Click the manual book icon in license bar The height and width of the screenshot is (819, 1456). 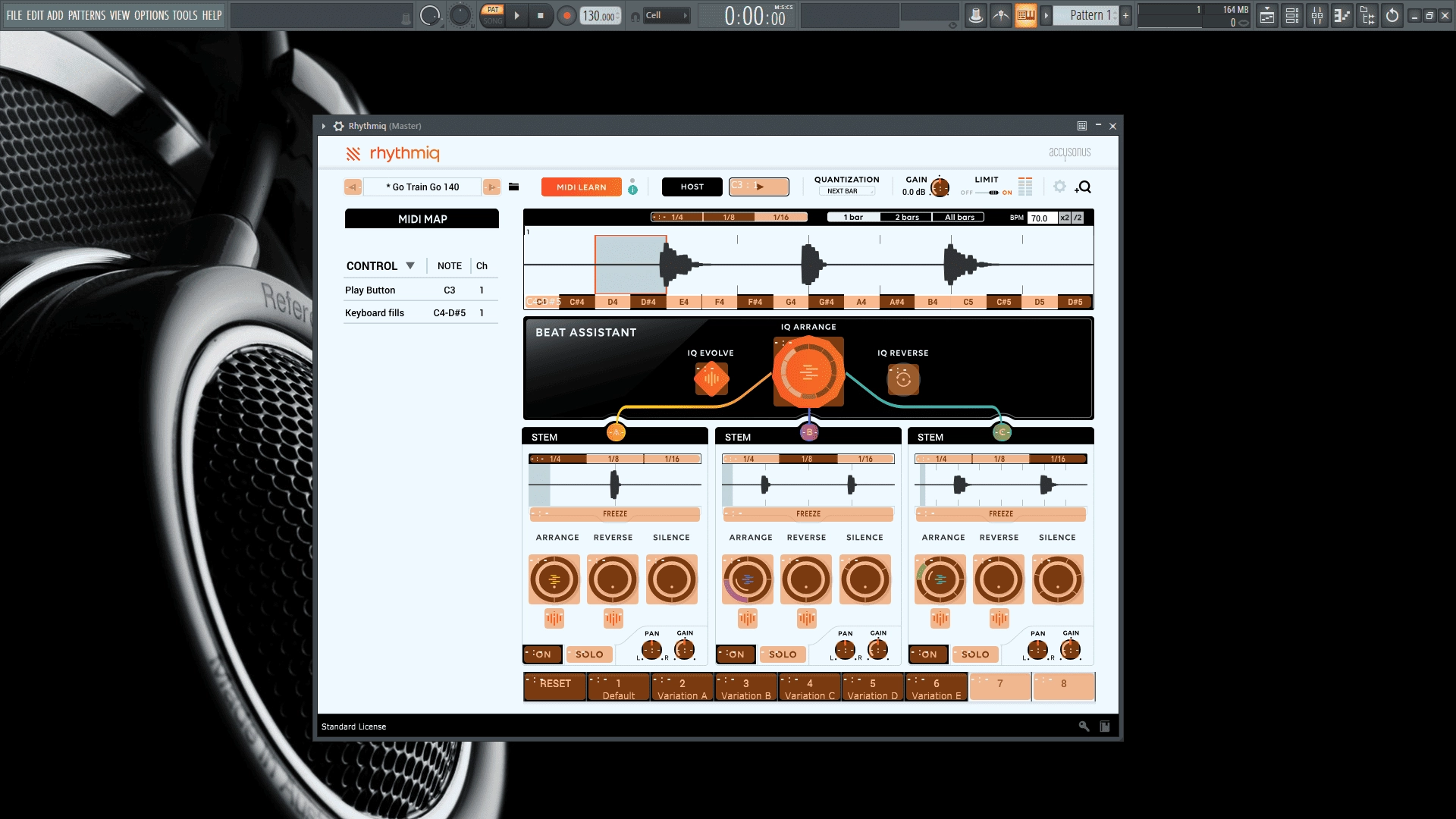pyautogui.click(x=1105, y=726)
